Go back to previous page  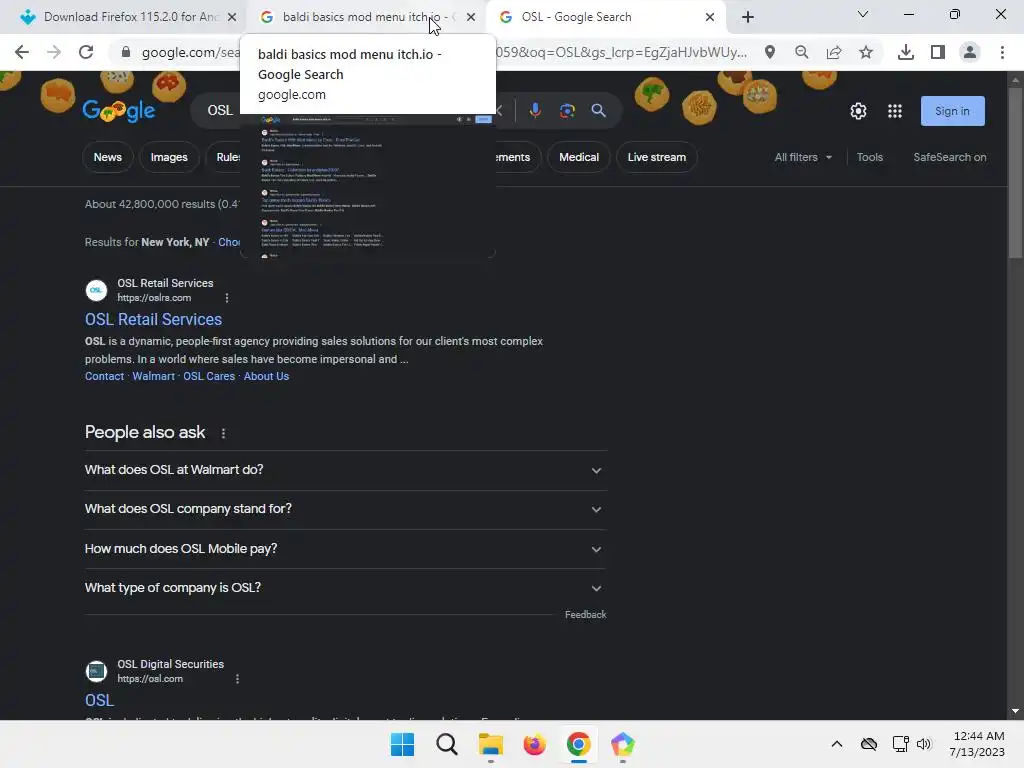tap(22, 52)
